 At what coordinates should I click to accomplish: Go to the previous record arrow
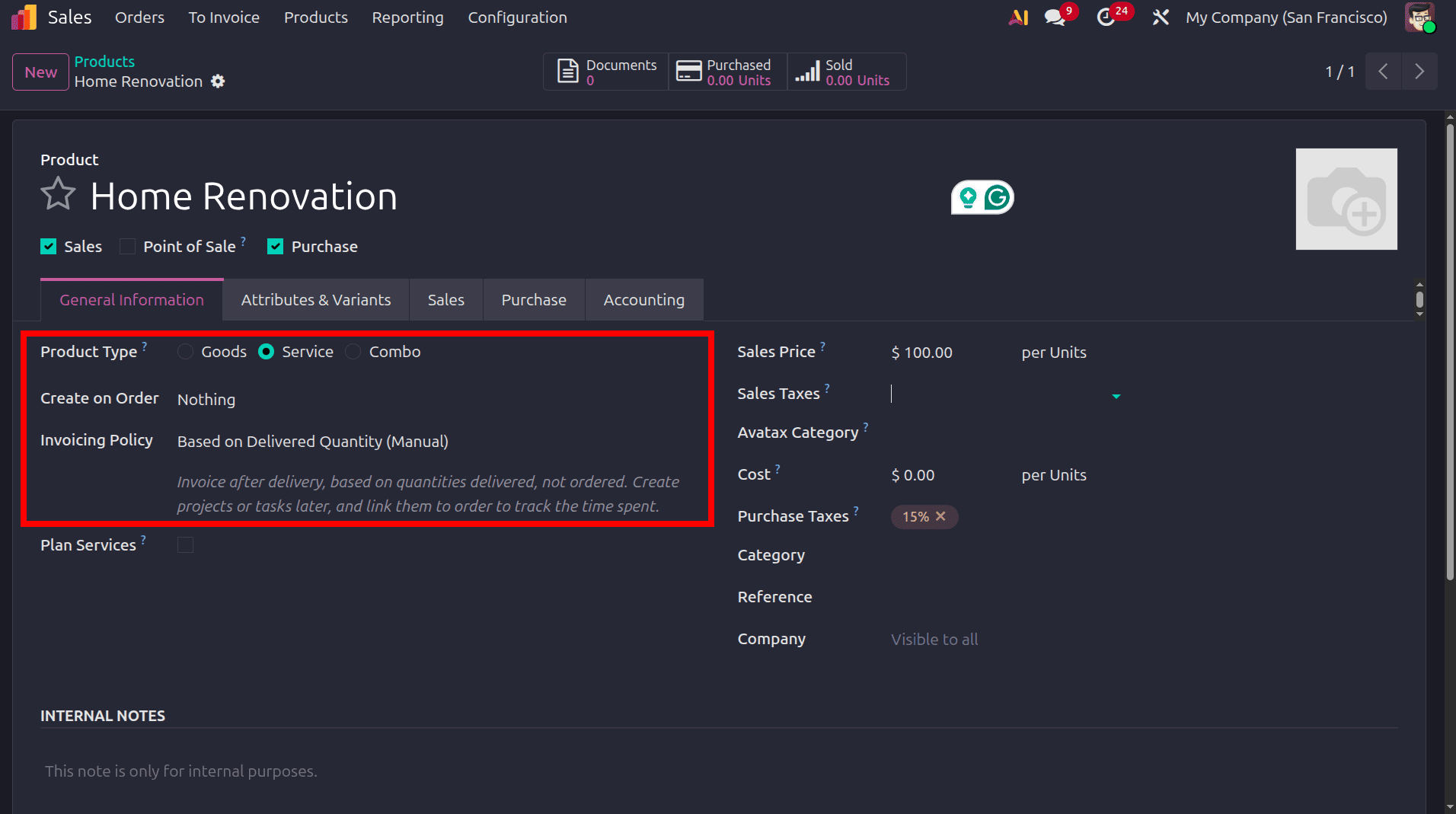(x=1384, y=72)
